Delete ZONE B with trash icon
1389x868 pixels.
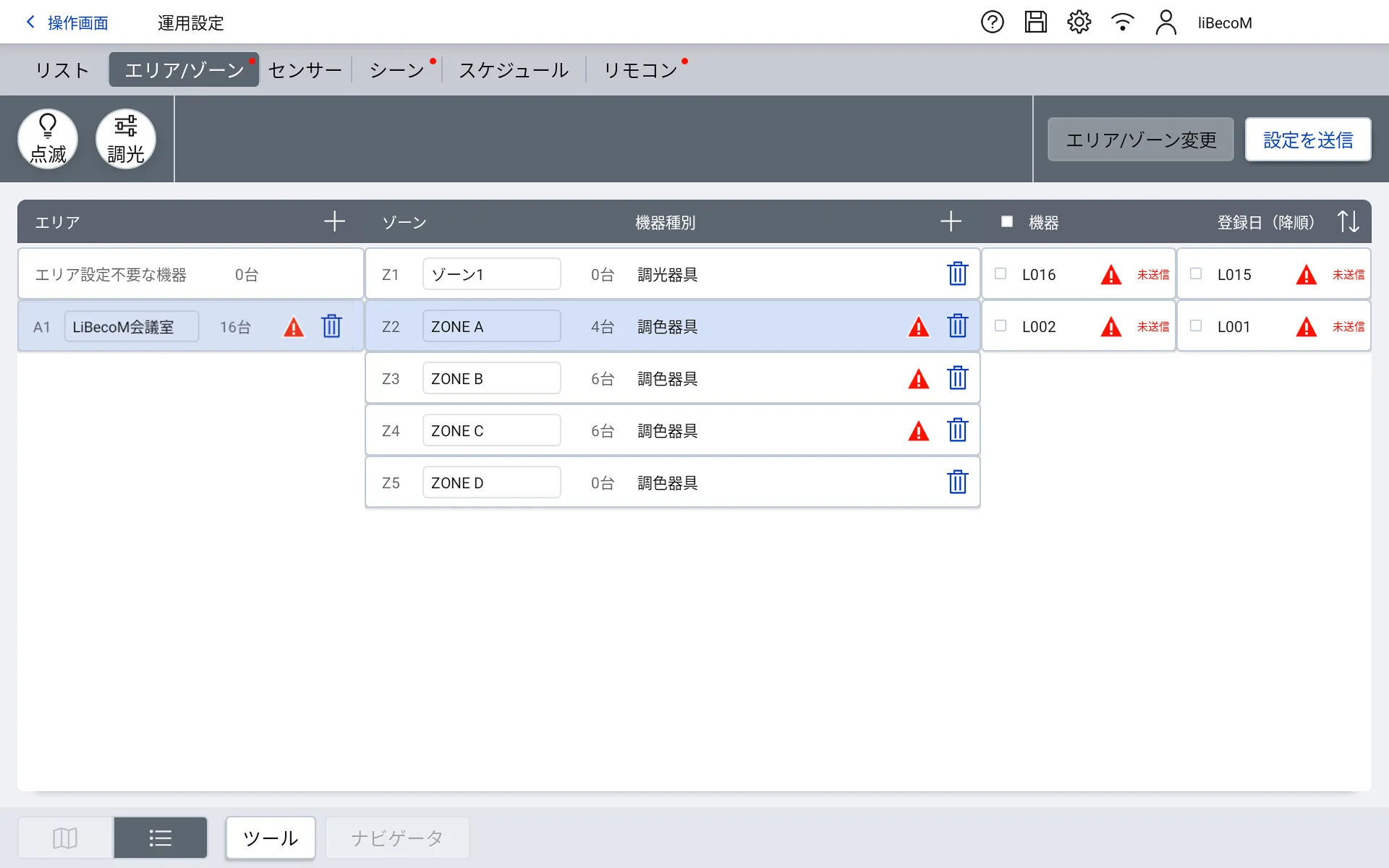pos(957,378)
